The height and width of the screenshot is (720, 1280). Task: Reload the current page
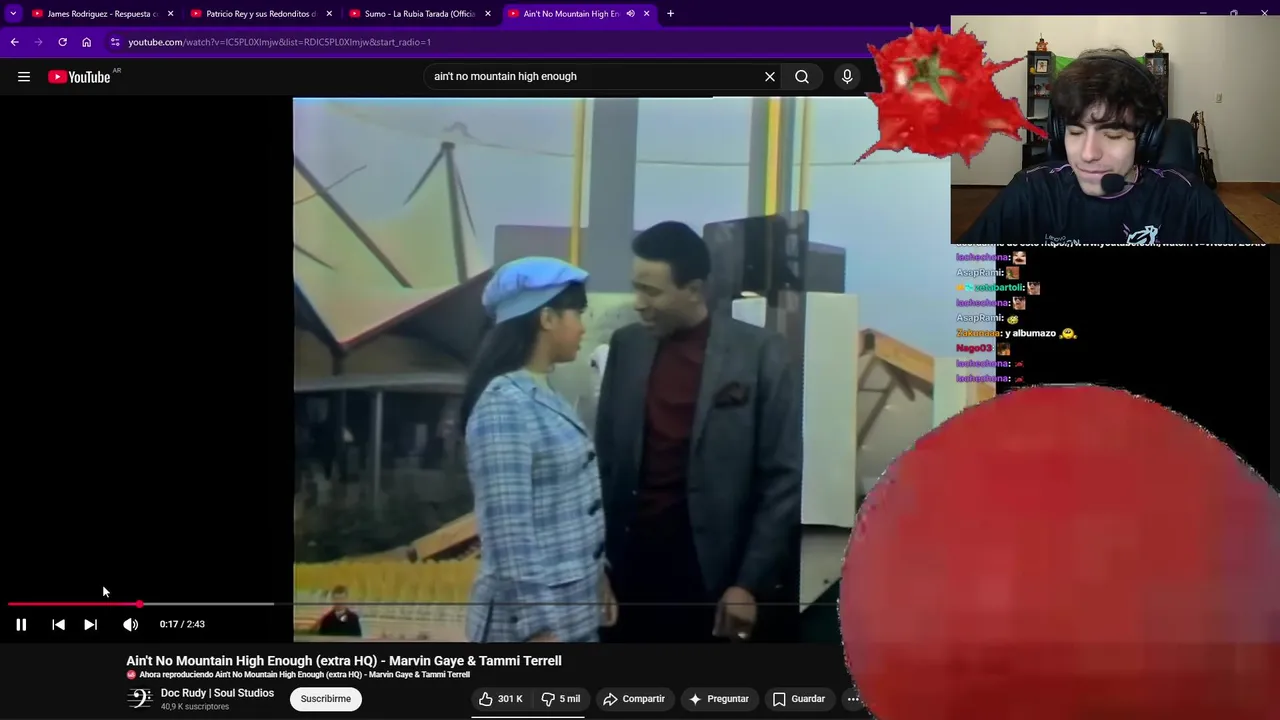click(62, 42)
